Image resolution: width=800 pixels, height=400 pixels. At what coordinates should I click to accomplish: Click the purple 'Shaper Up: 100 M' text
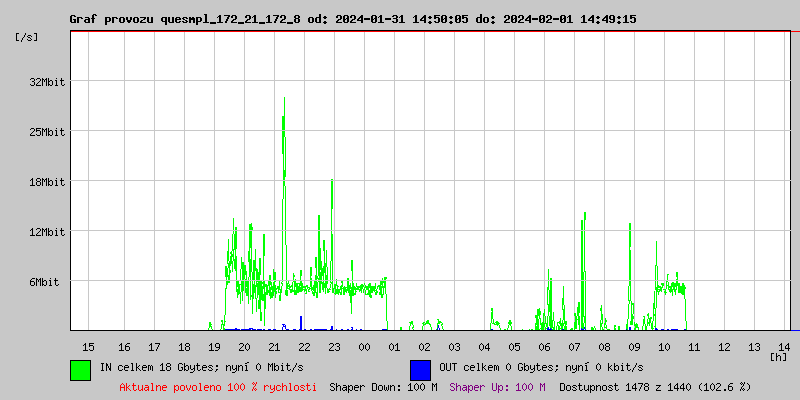497,387
